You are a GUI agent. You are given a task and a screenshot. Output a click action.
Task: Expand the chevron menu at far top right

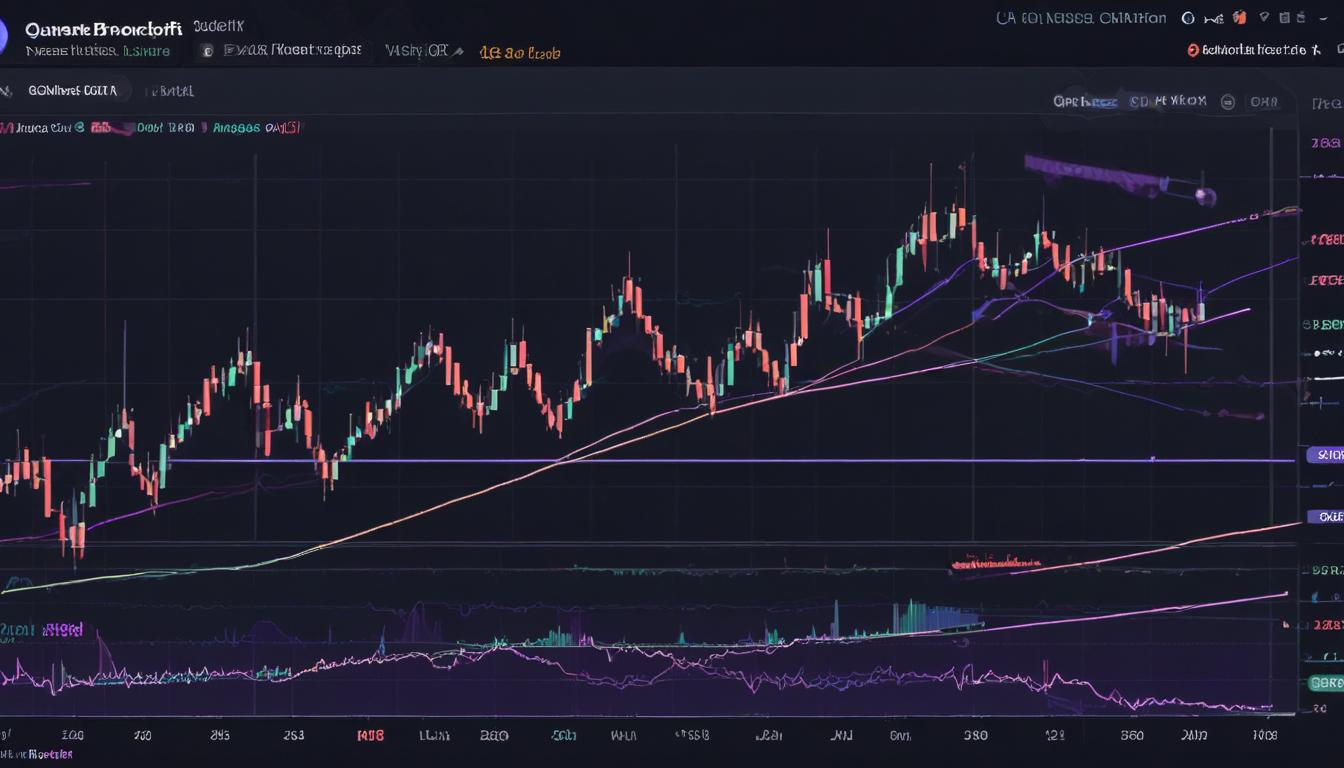1323,18
